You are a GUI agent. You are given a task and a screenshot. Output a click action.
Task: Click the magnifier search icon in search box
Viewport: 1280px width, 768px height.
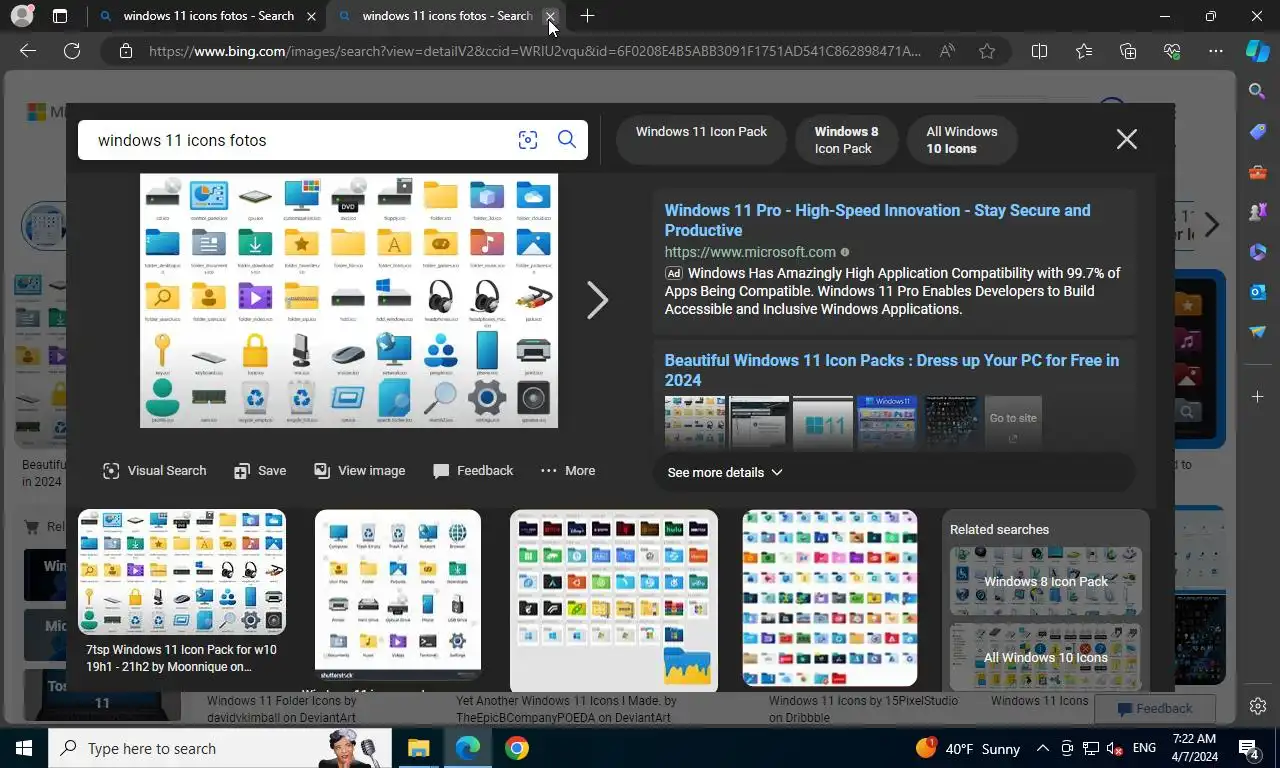567,140
